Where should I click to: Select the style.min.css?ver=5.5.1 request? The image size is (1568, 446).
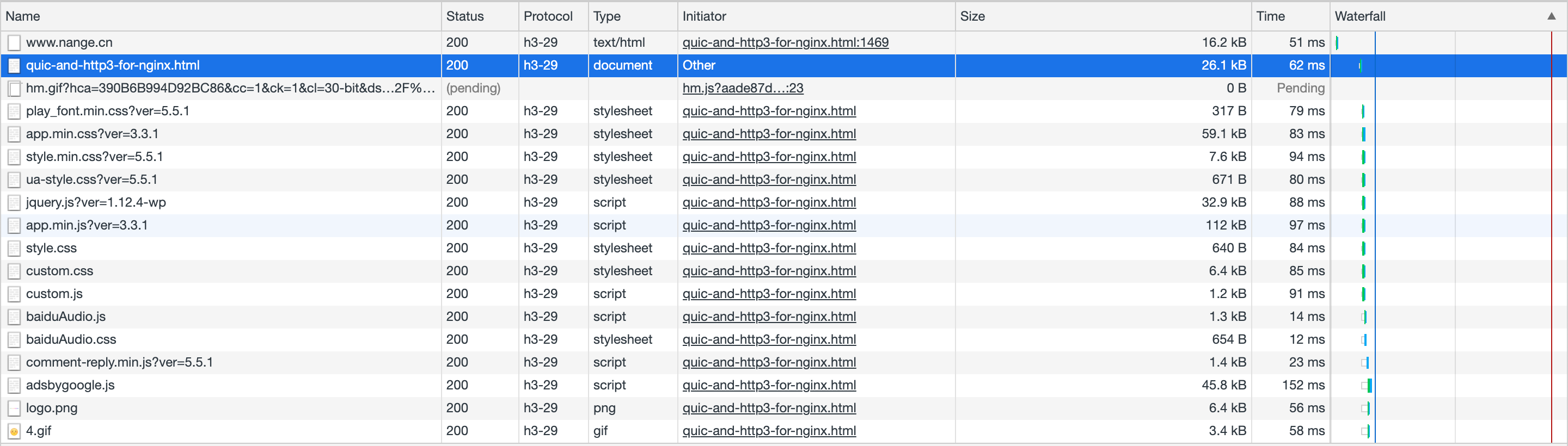click(x=94, y=157)
